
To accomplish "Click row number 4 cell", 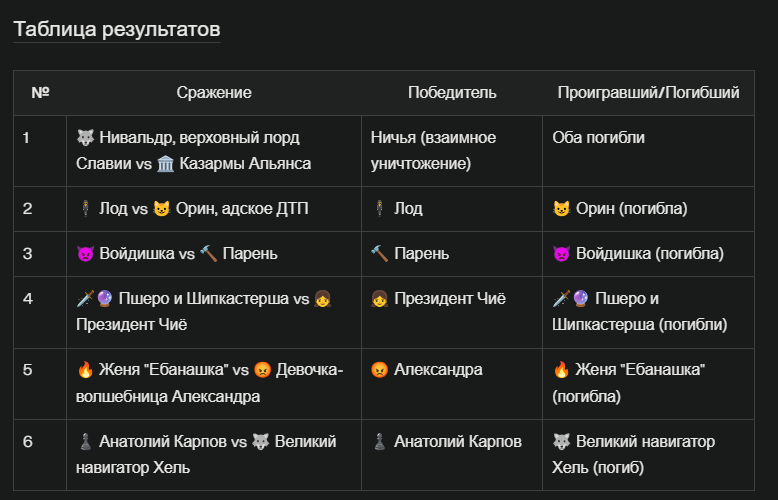I will [40, 312].
